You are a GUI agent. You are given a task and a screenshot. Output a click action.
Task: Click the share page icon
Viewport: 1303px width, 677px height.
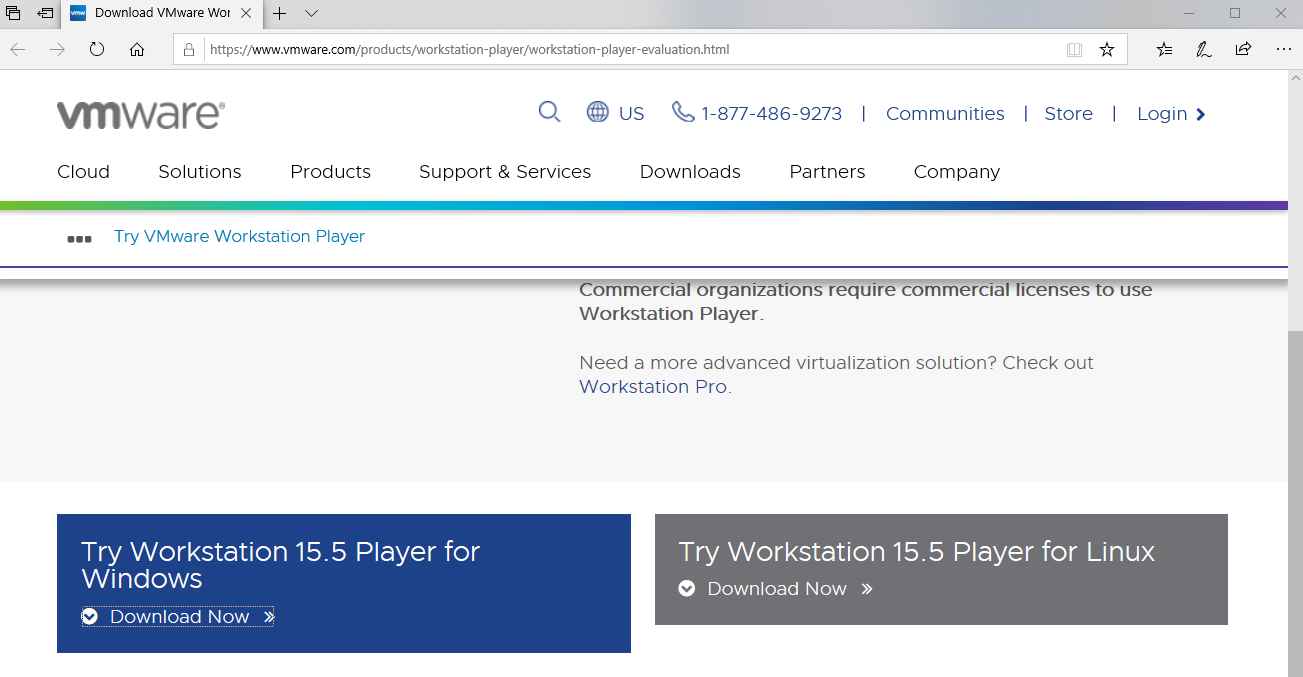coord(1243,49)
